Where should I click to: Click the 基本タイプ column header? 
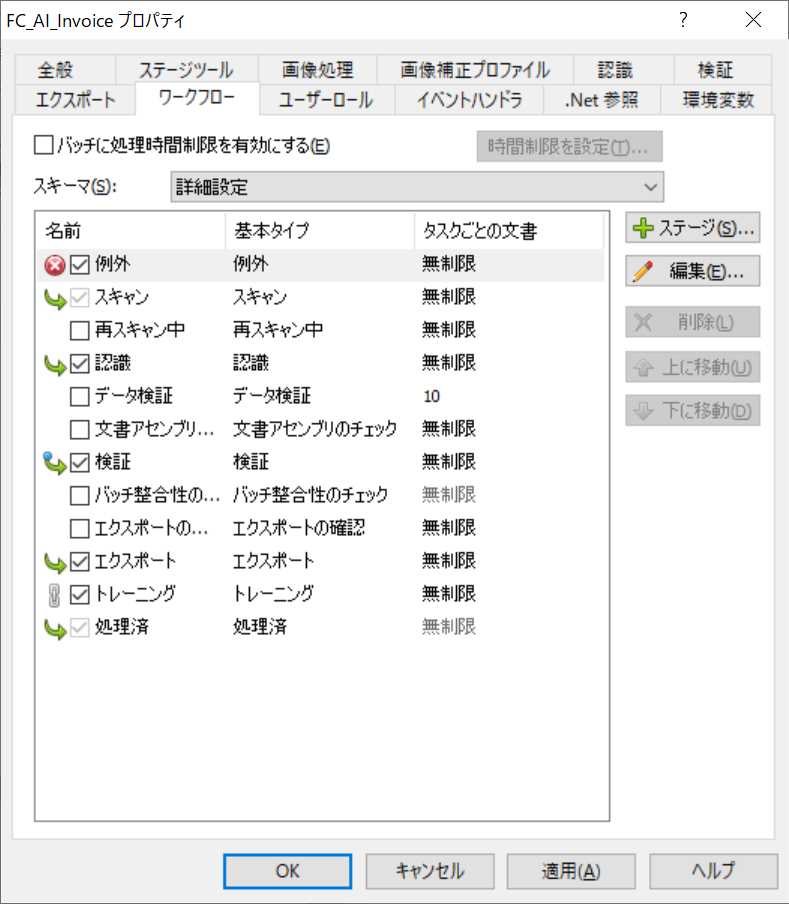pyautogui.click(x=320, y=231)
